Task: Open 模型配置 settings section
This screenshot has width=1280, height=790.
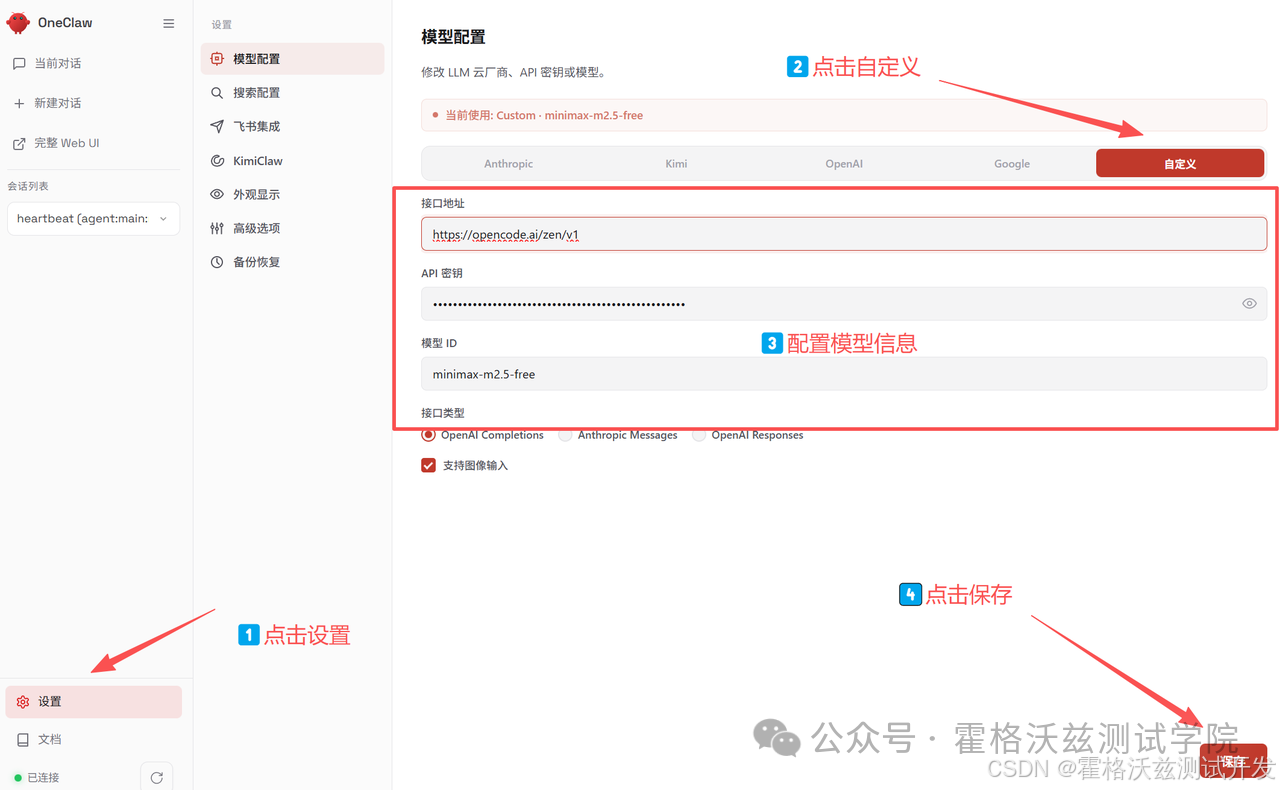Action: (x=292, y=59)
